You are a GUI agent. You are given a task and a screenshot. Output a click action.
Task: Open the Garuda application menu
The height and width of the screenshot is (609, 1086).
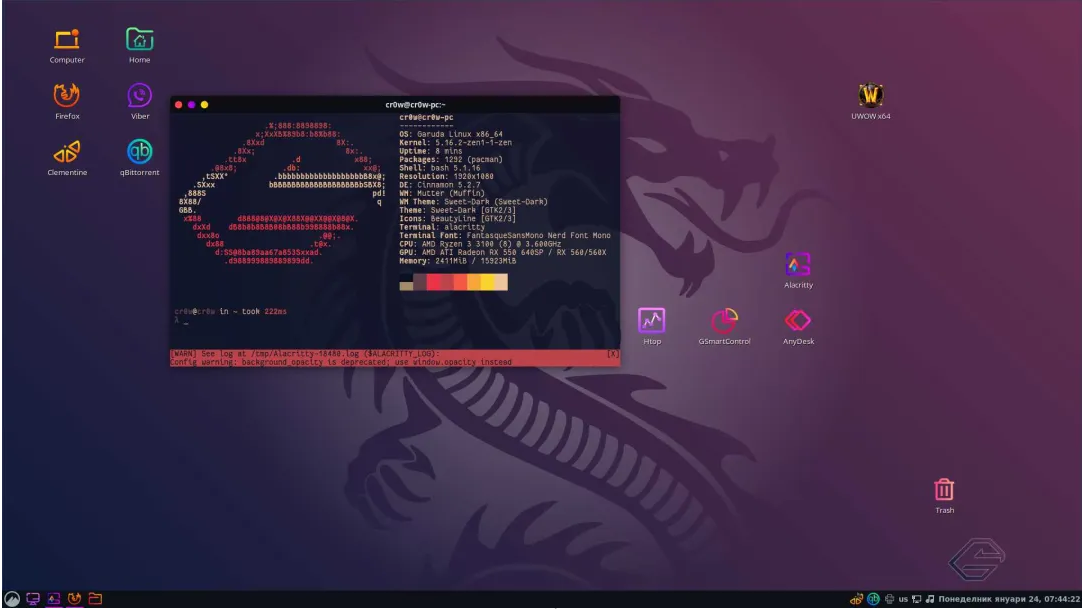pos(12,599)
